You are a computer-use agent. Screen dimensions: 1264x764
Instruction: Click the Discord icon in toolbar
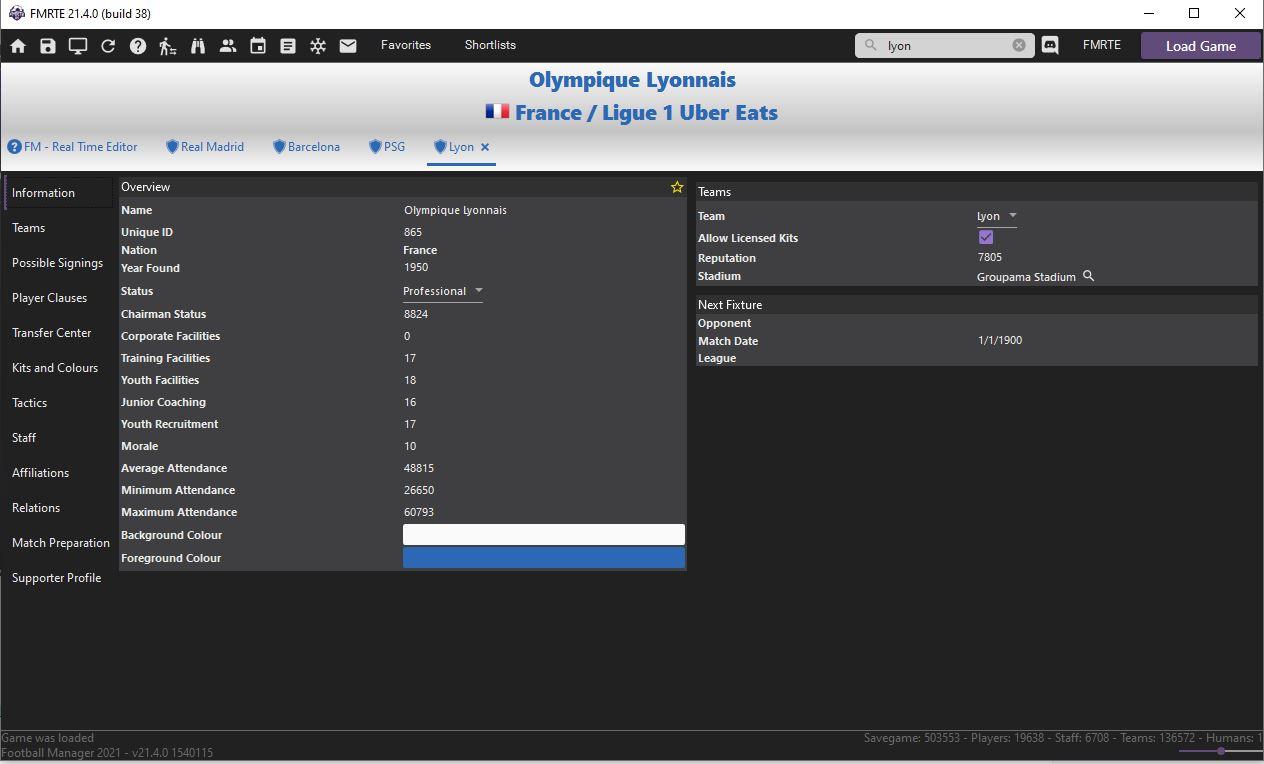pyautogui.click(x=1050, y=46)
